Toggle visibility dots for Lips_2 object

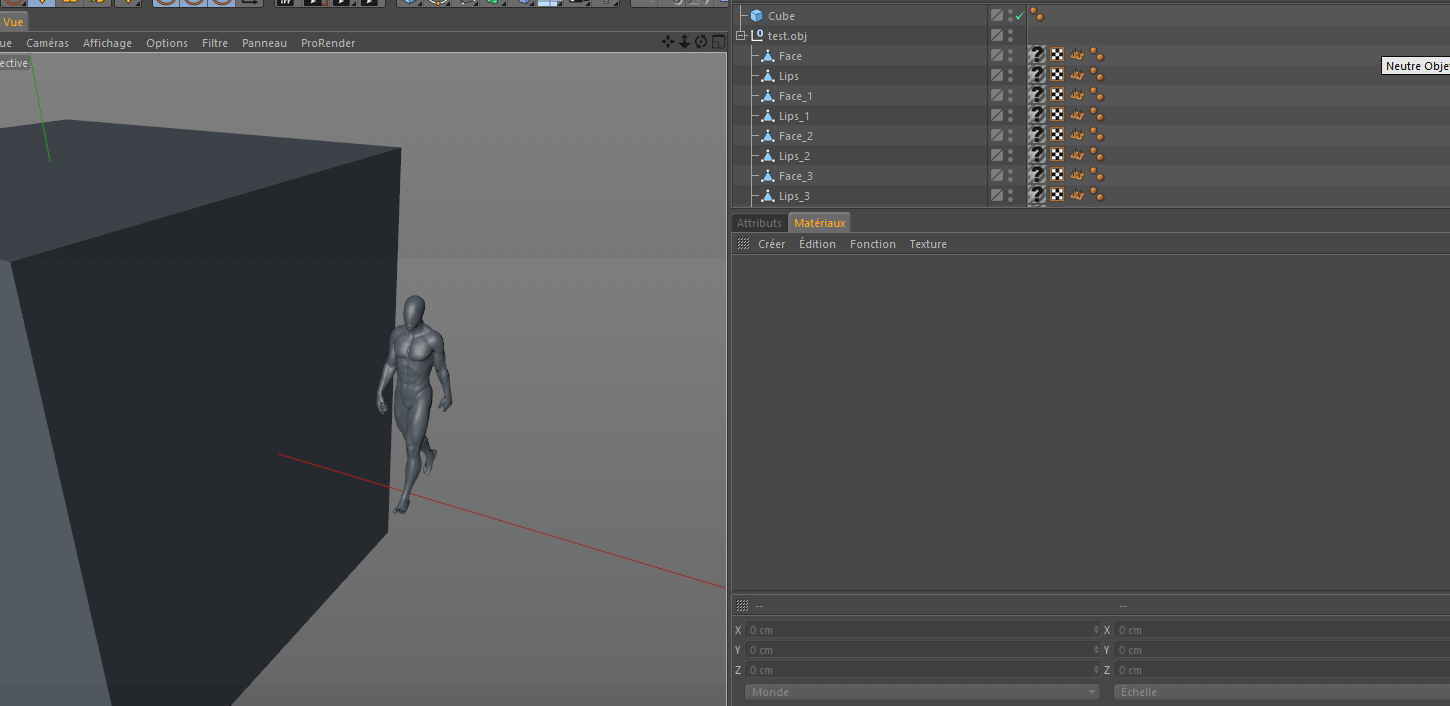[x=1010, y=155]
